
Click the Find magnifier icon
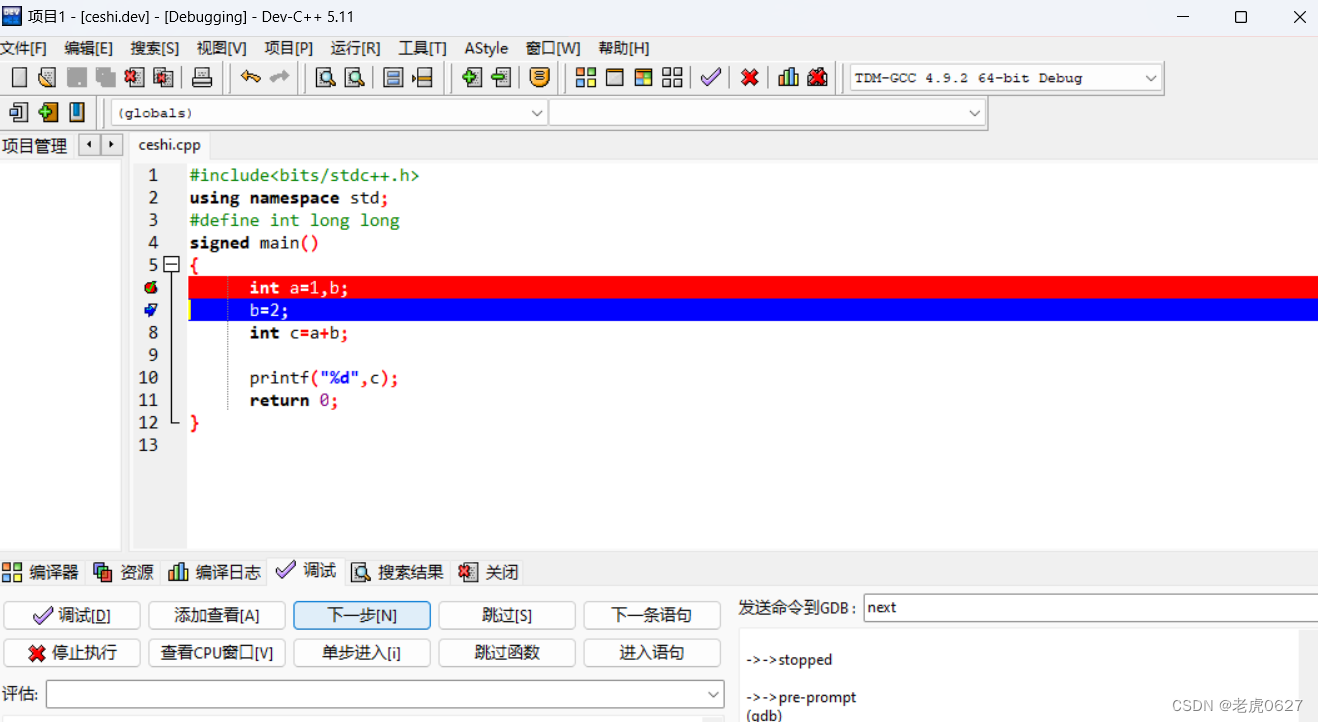coord(325,77)
